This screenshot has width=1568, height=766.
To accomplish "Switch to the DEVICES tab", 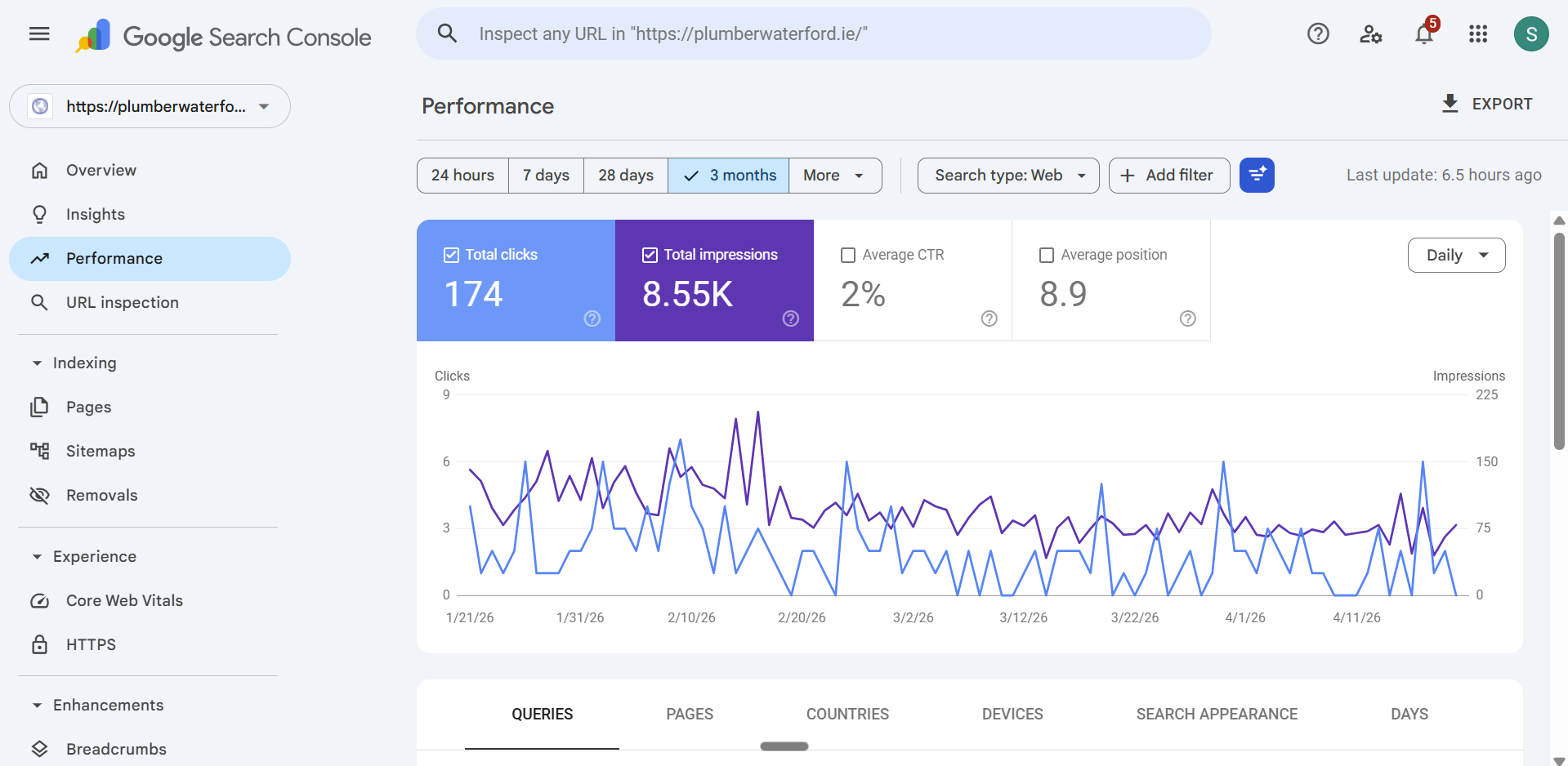I will 1012,714.
